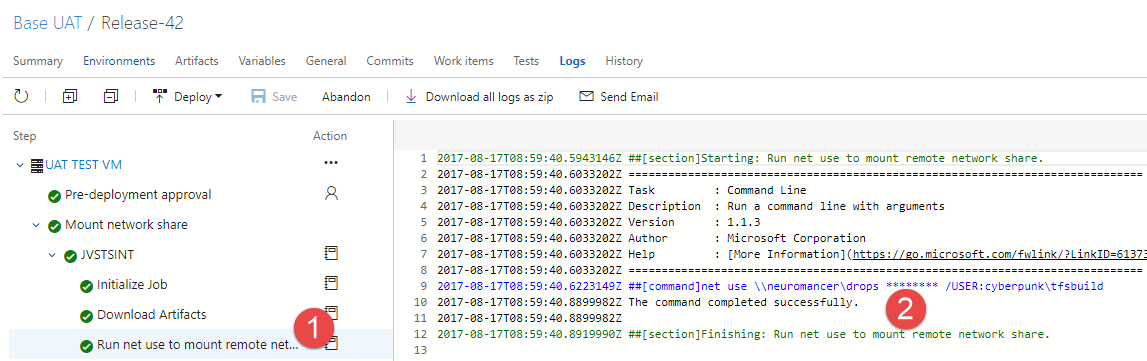
Task: Click the Base UAT breadcrumb link
Action: (x=48, y=23)
